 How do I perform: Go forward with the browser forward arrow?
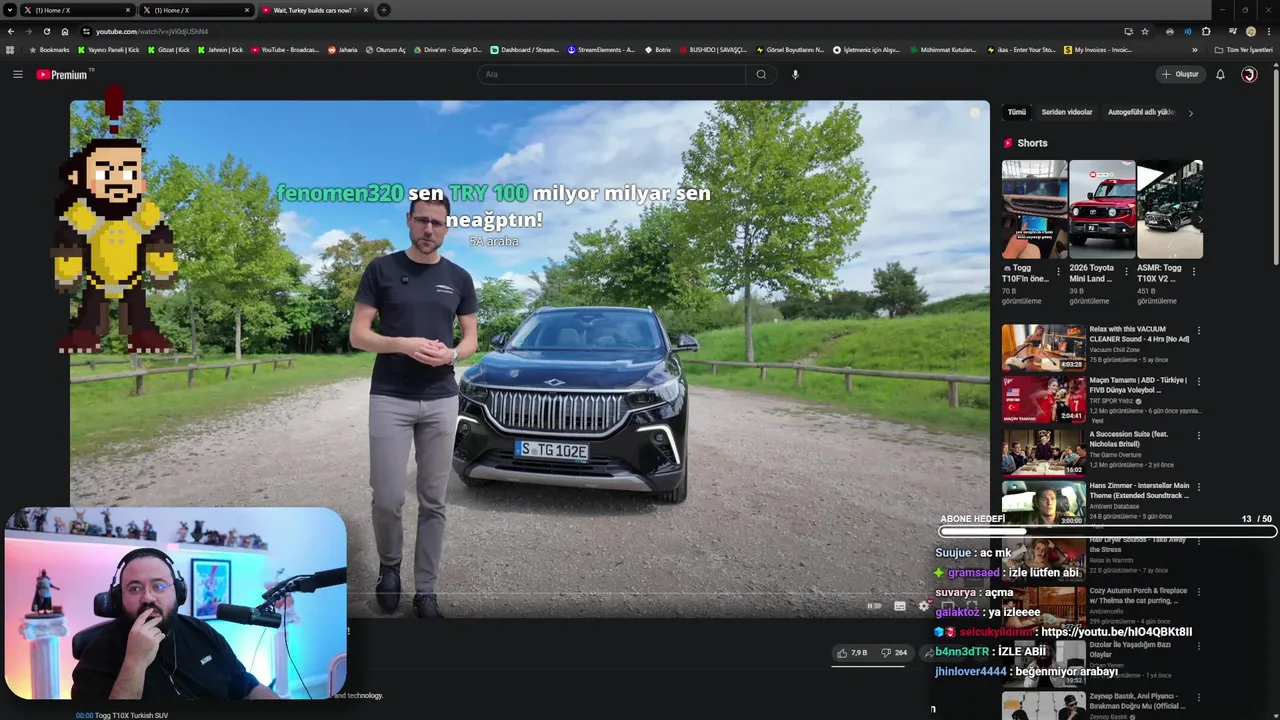pyautogui.click(x=28, y=31)
